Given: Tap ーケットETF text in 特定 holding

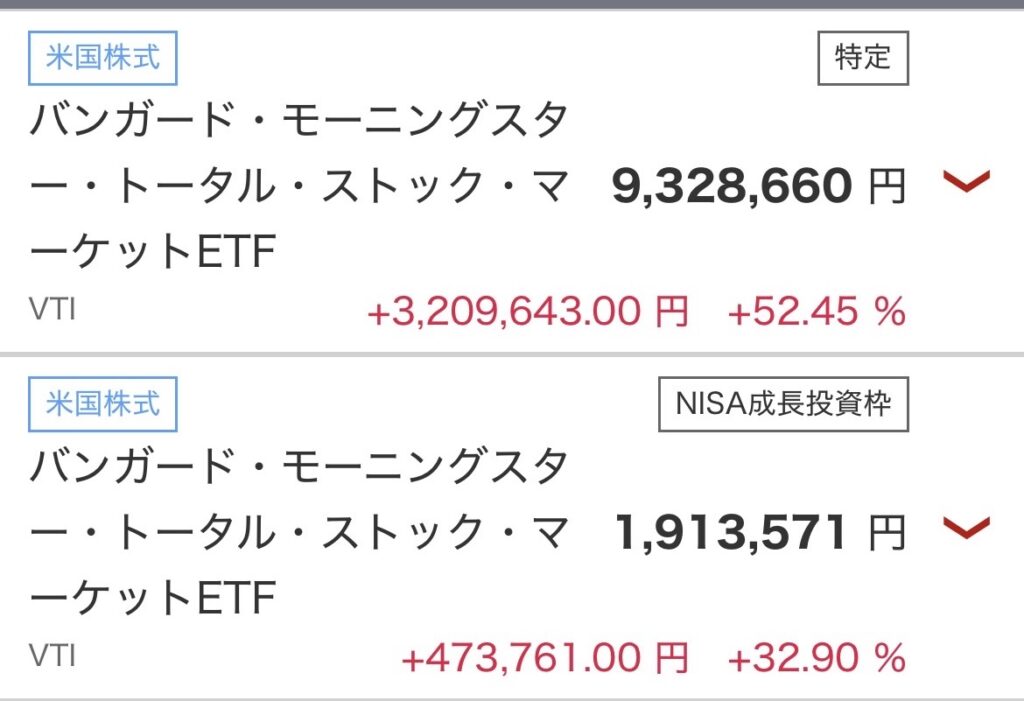Looking at the screenshot, I should point(153,252).
